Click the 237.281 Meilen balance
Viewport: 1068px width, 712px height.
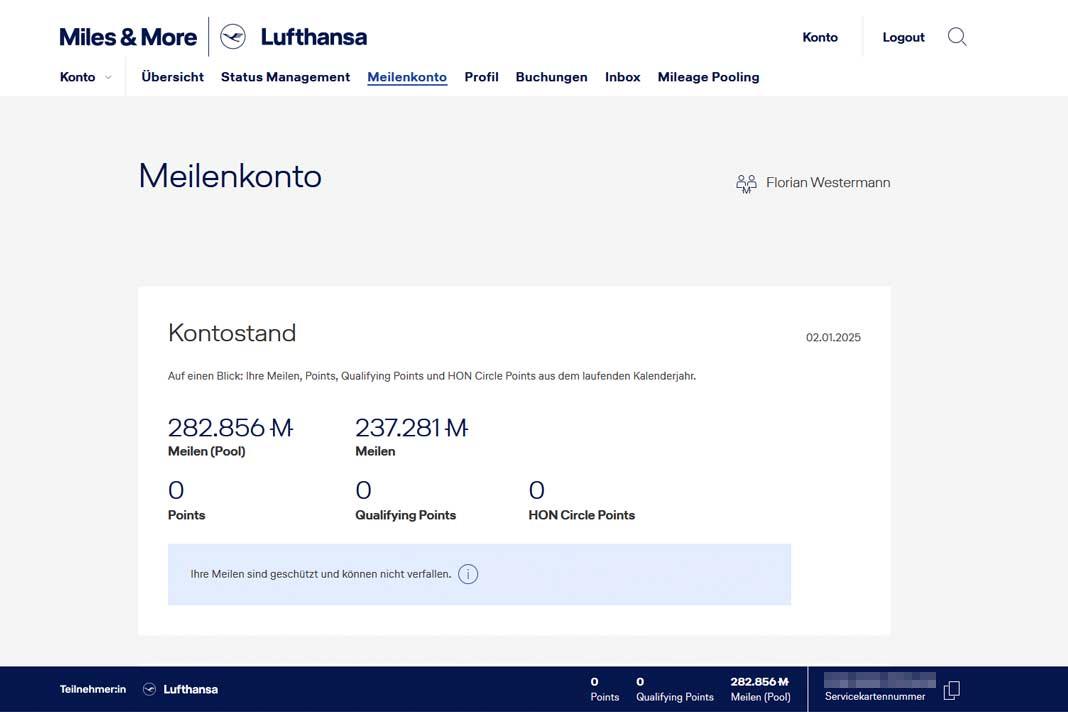coord(411,428)
